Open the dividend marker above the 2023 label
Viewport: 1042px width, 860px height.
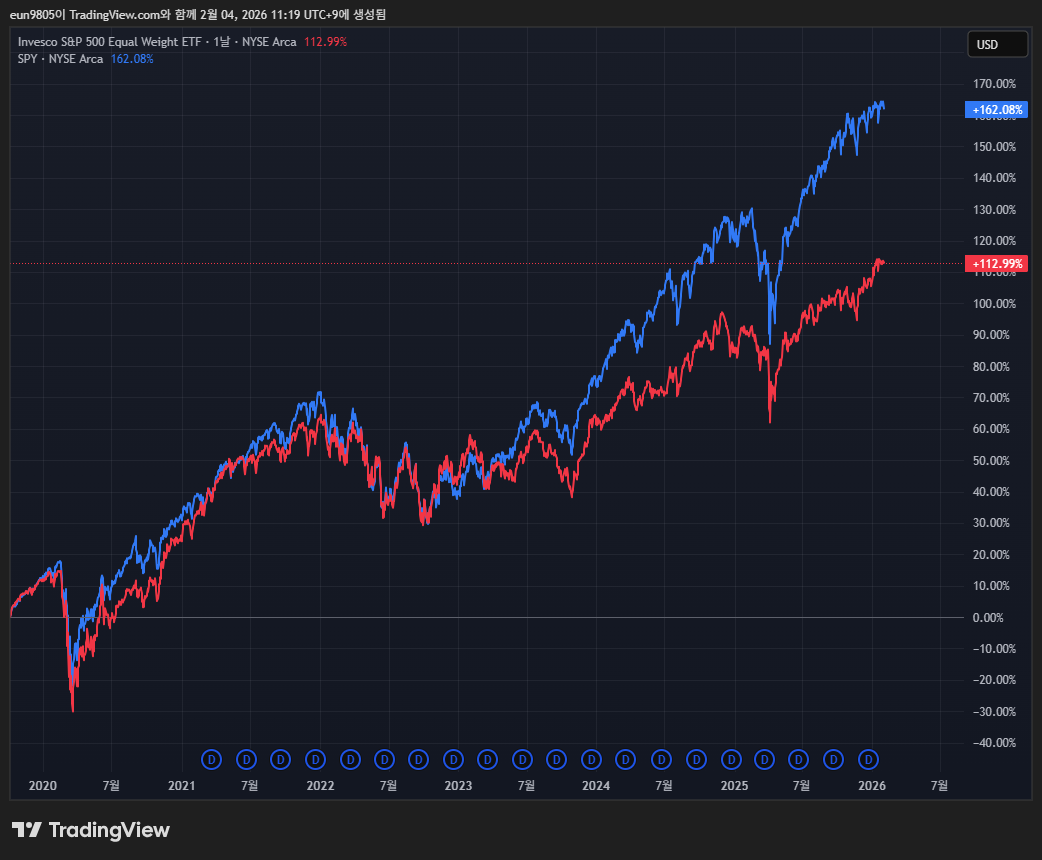[x=453, y=759]
